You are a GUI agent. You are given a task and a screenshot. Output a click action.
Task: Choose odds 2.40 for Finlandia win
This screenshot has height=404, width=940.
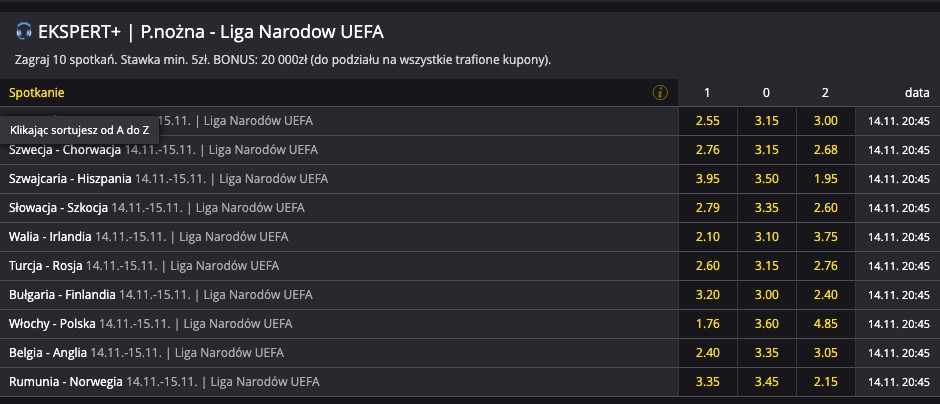[x=825, y=295]
